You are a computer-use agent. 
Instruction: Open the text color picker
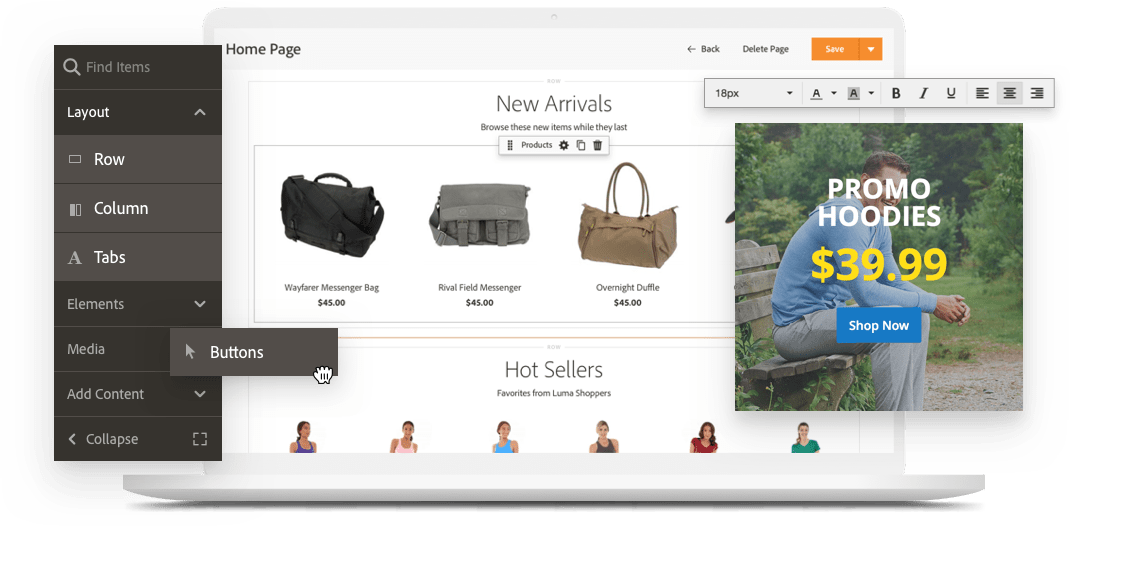[823, 93]
